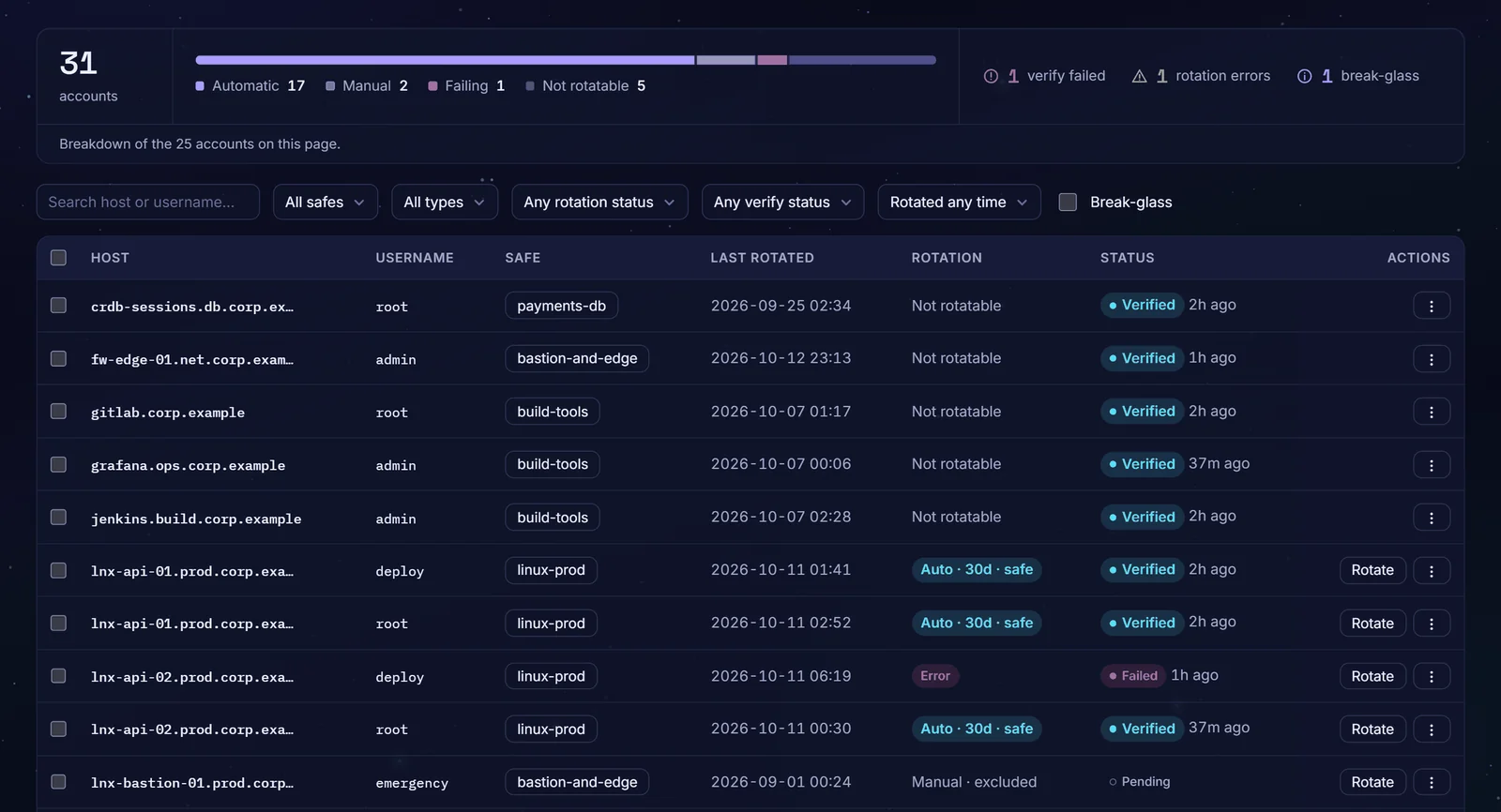1501x812 pixels.
Task: Expand the Rotated any time filter
Action: coord(959,202)
